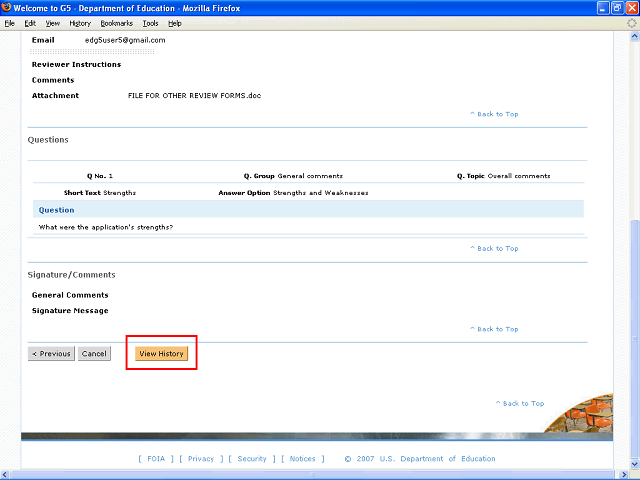
Task: Open the Help menu
Action: click(175, 23)
